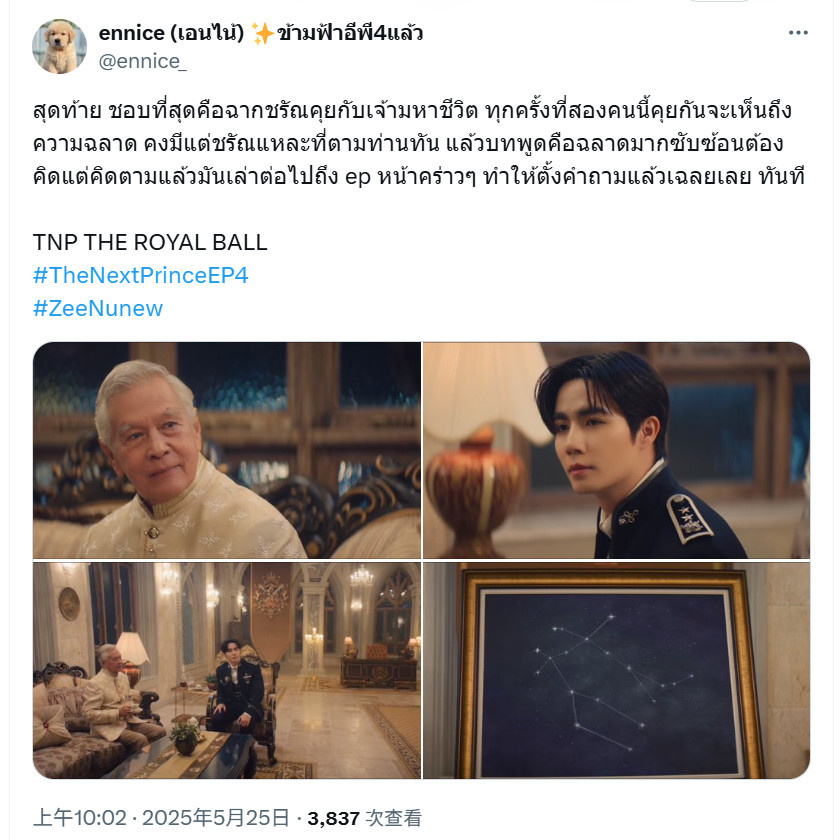View the framed constellation painting photo
Screen dimensions: 840x840
617,670
